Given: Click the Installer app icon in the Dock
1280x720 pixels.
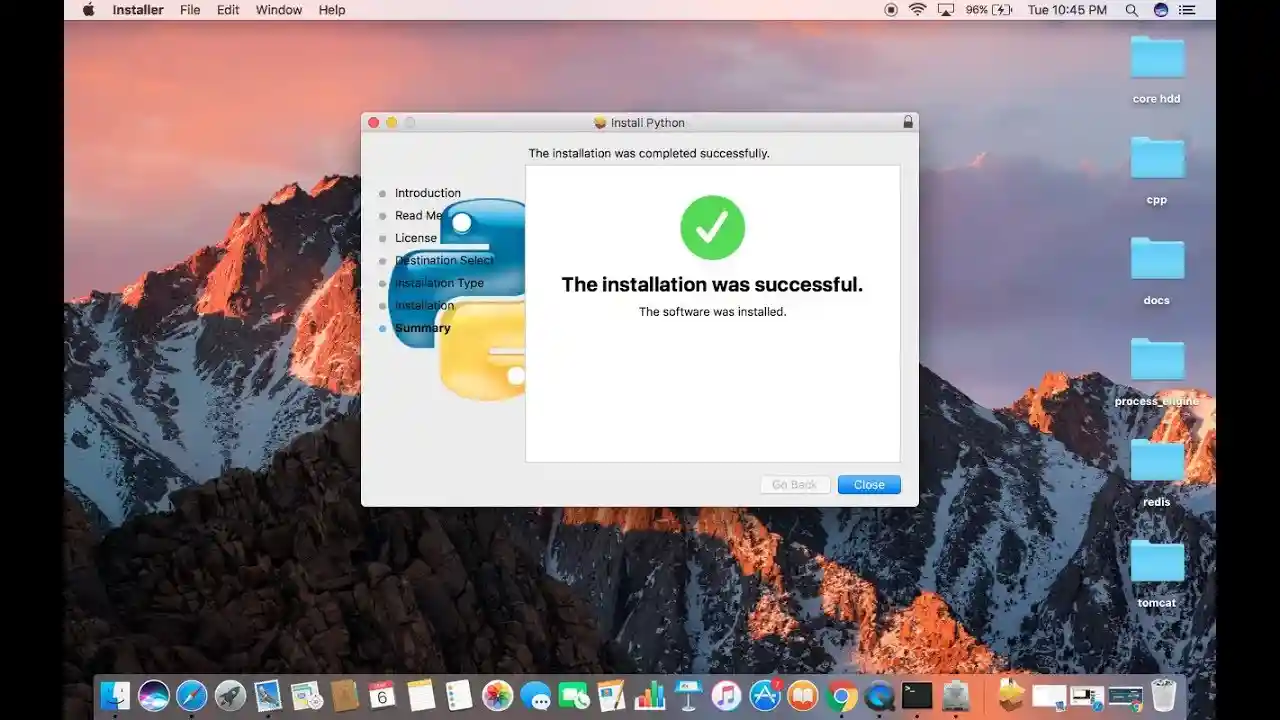Looking at the screenshot, I should click(x=956, y=695).
